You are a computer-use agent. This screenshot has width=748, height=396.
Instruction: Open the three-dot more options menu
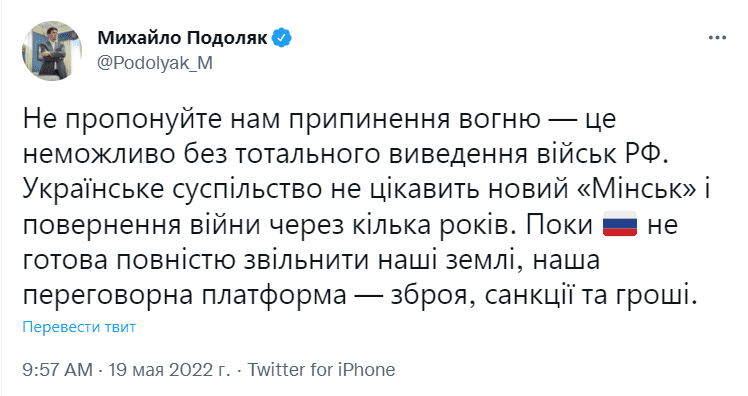[x=717, y=38]
